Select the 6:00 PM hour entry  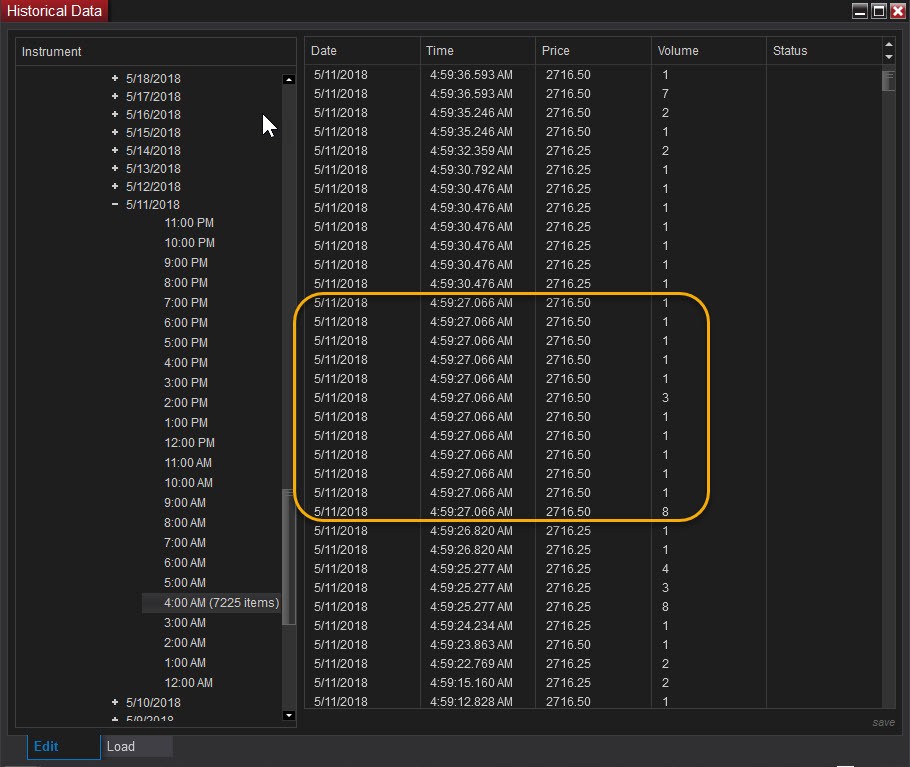[x=186, y=323]
